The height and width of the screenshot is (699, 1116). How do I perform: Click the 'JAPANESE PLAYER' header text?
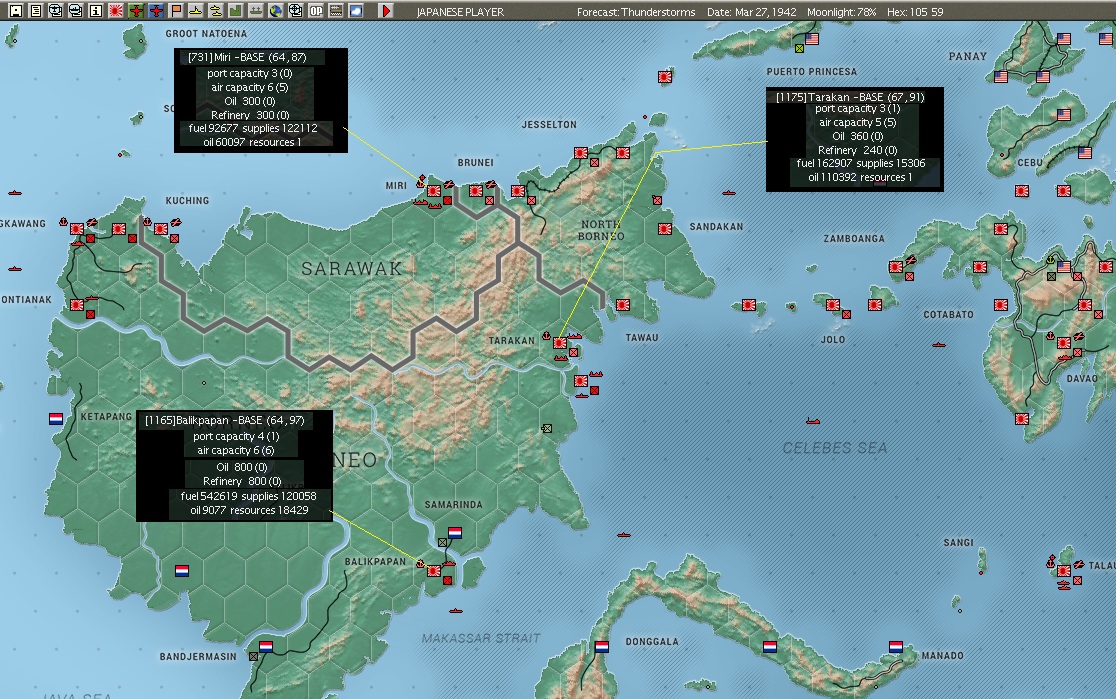pyautogui.click(x=460, y=12)
